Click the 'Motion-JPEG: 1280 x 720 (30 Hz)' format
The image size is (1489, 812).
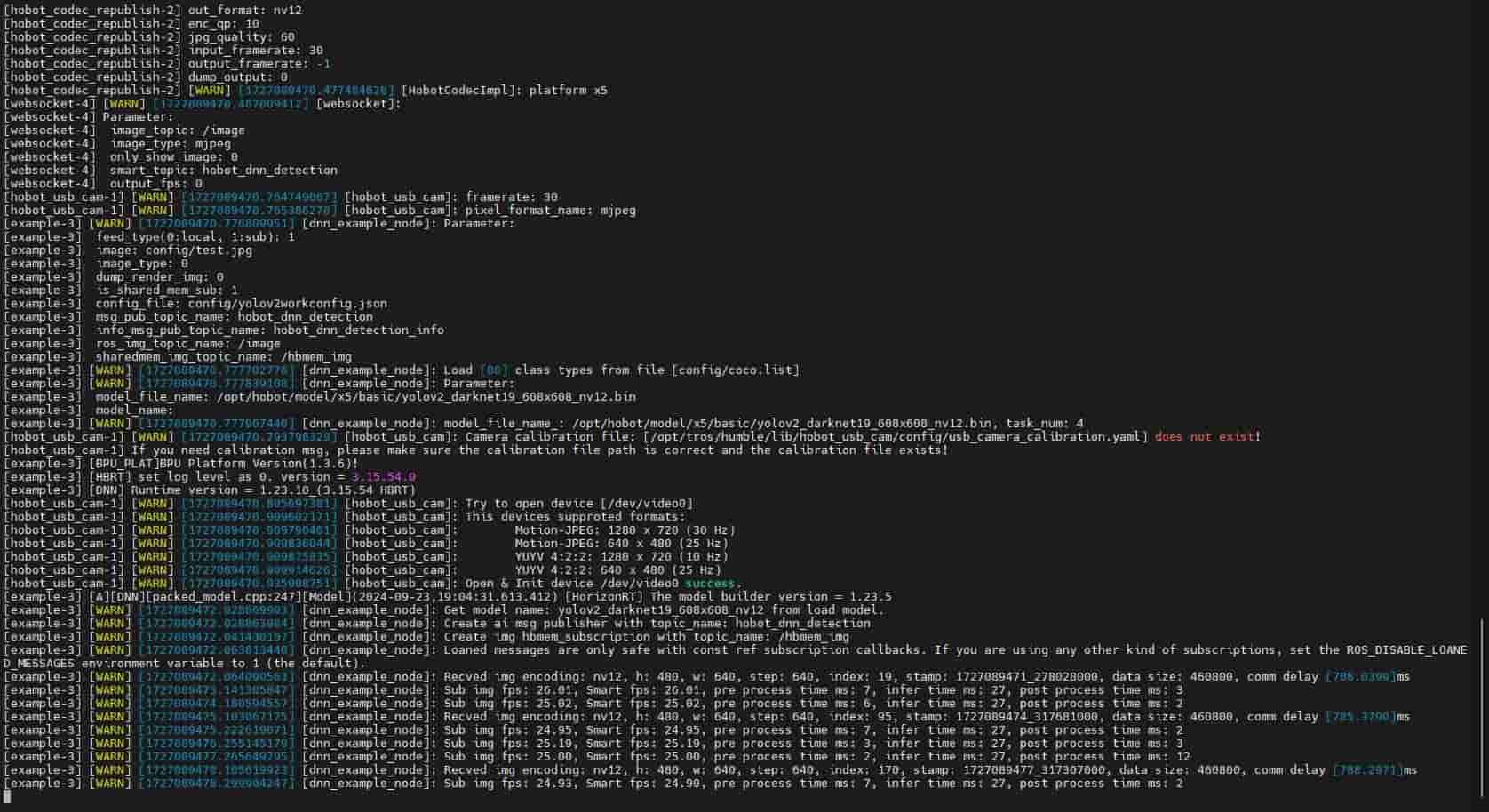click(625, 529)
